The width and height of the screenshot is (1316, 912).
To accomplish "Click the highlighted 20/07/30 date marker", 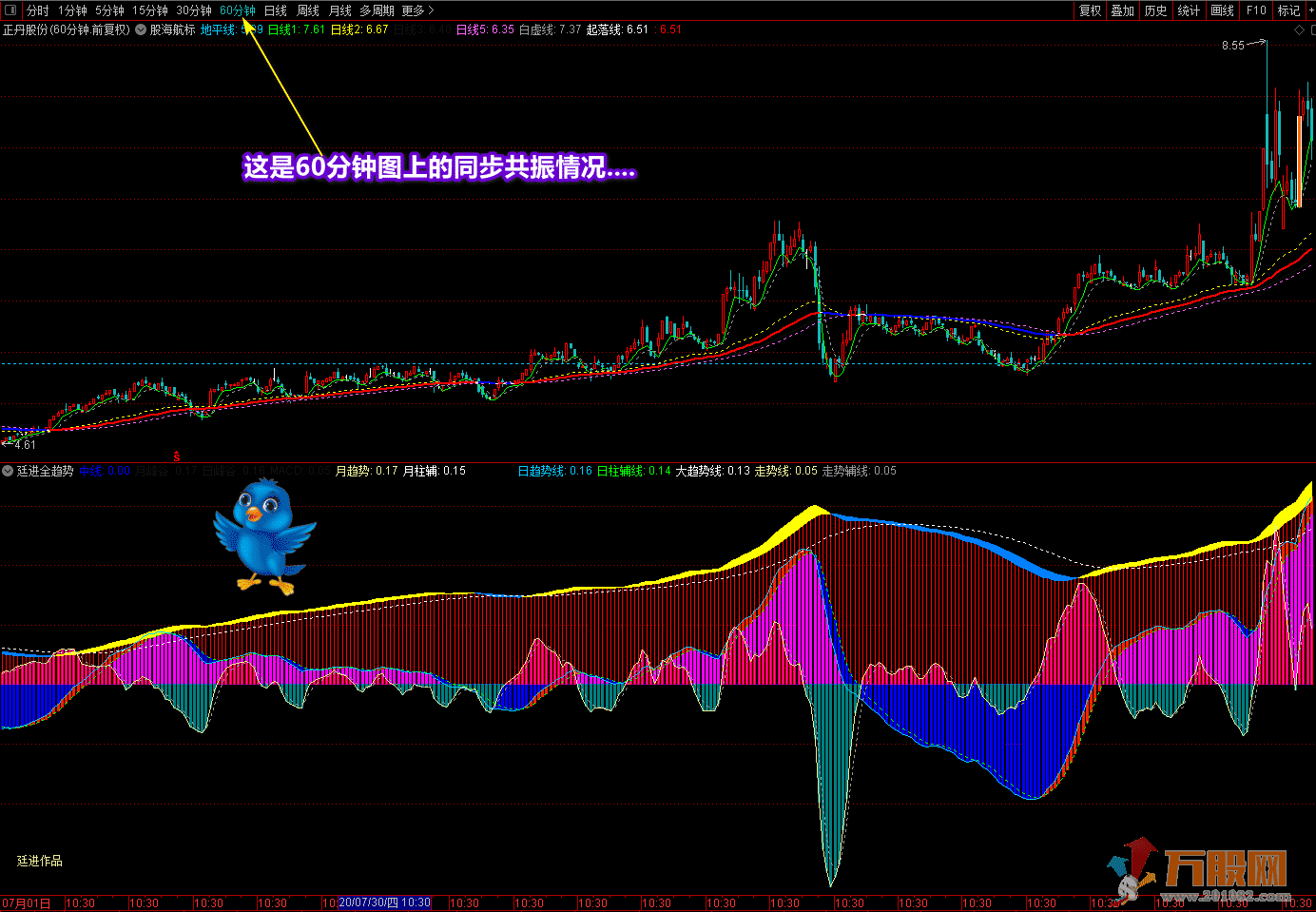I will pyautogui.click(x=384, y=902).
